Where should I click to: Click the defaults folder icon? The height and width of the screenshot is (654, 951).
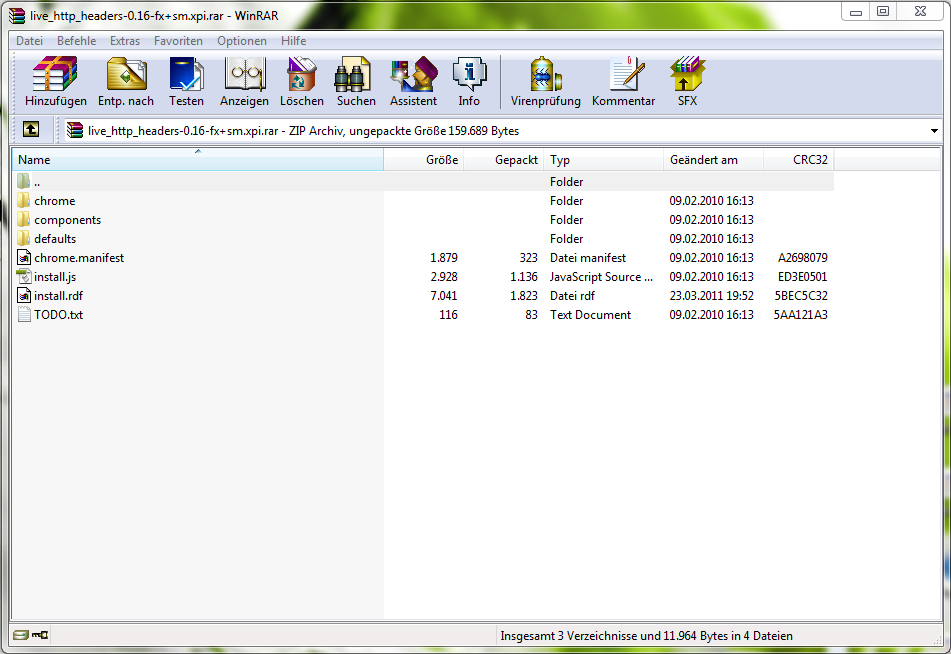click(24, 238)
